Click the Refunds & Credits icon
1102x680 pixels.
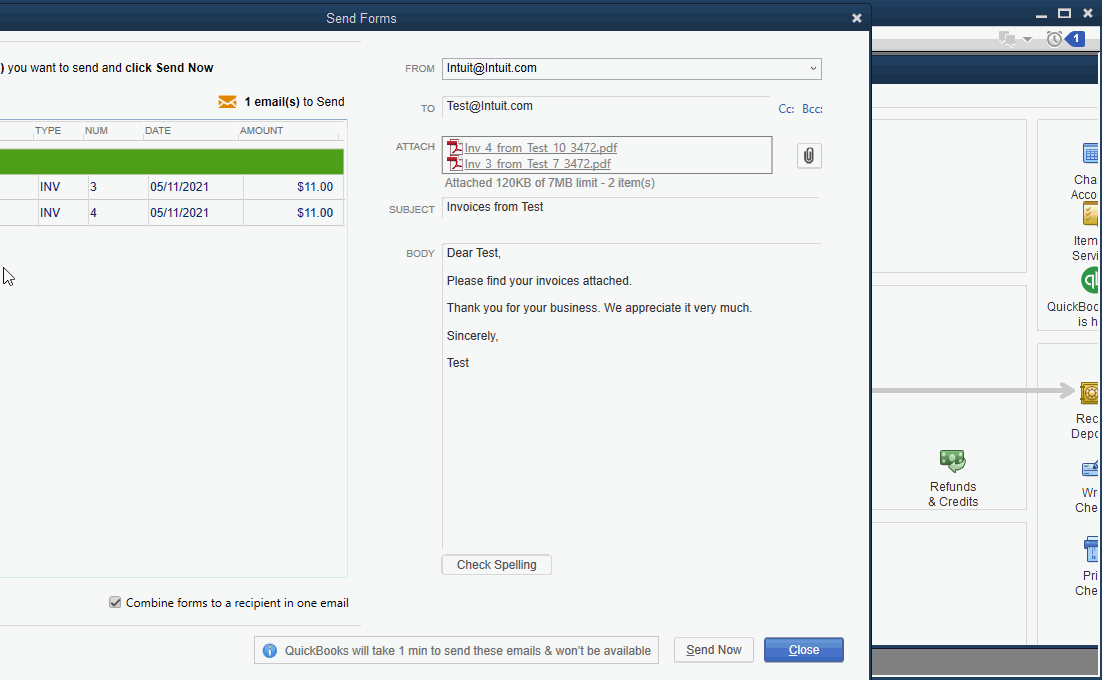(x=952, y=461)
